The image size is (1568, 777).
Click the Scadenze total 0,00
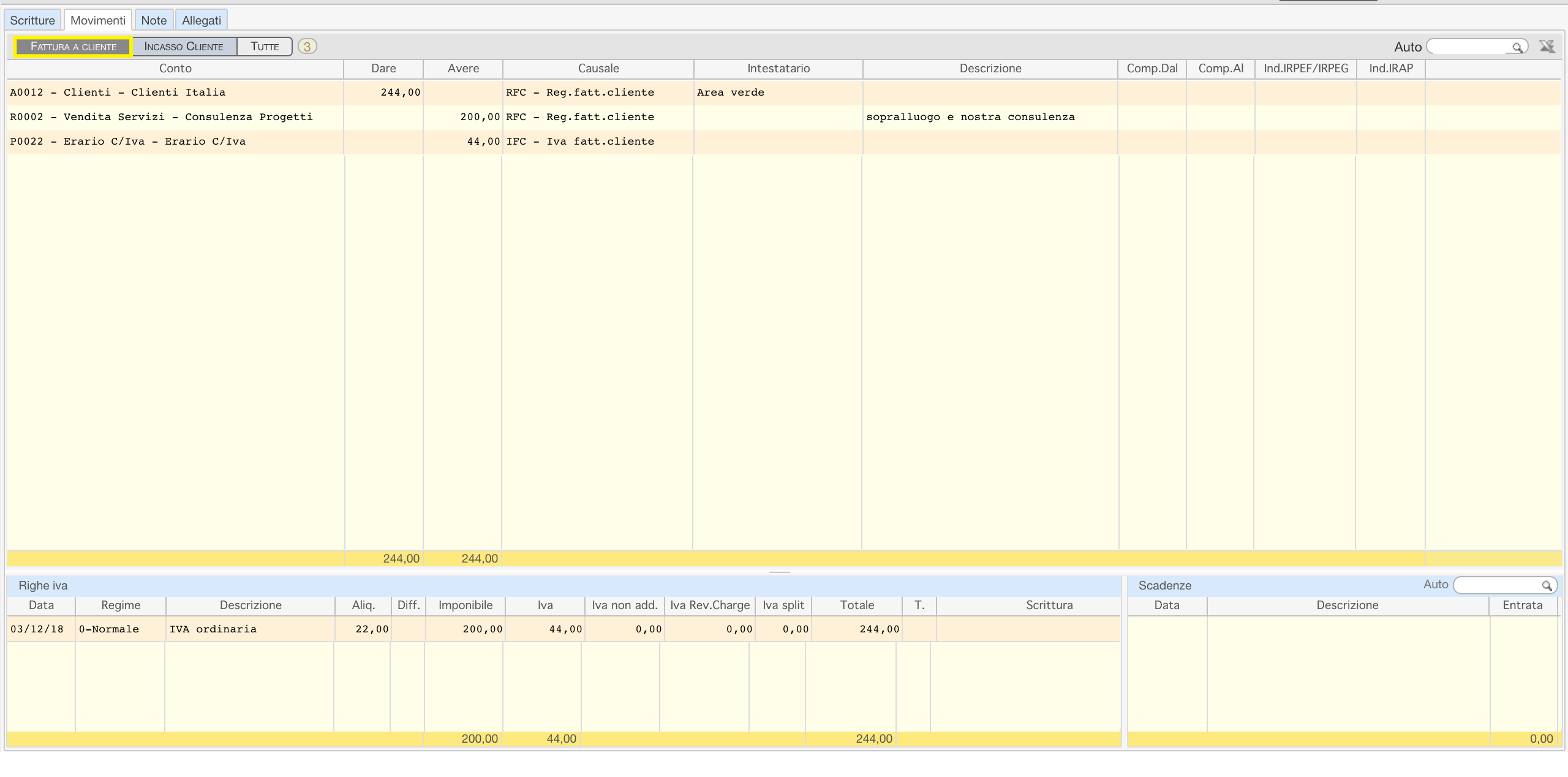tap(1541, 739)
